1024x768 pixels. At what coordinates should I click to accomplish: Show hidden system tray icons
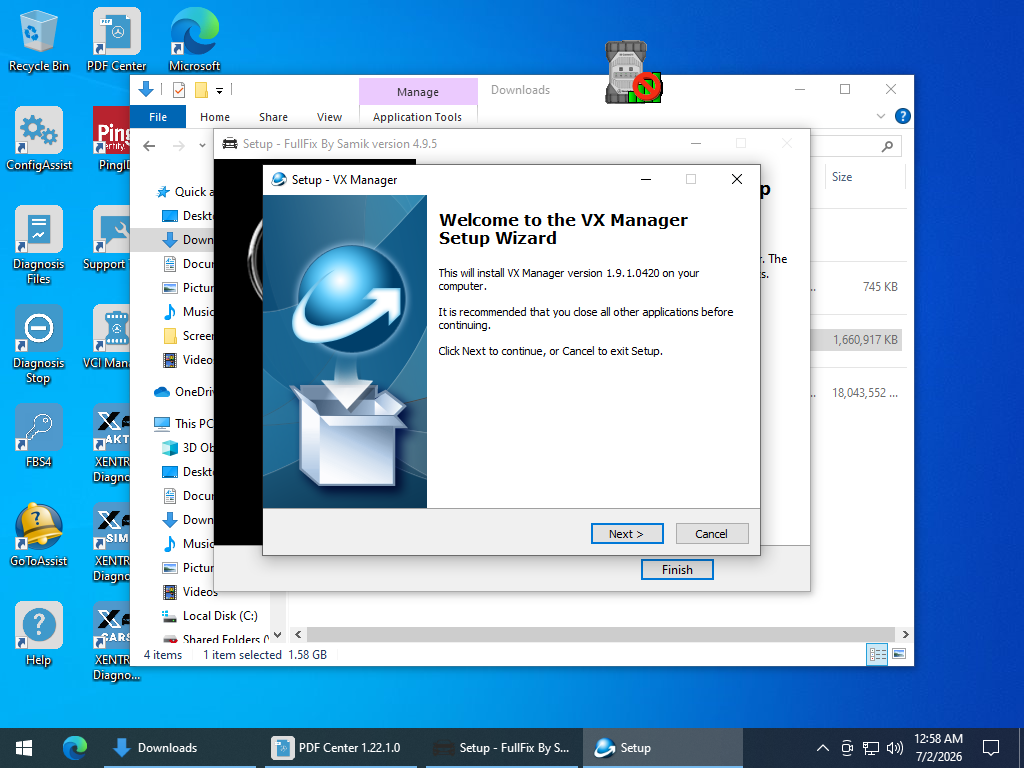823,748
